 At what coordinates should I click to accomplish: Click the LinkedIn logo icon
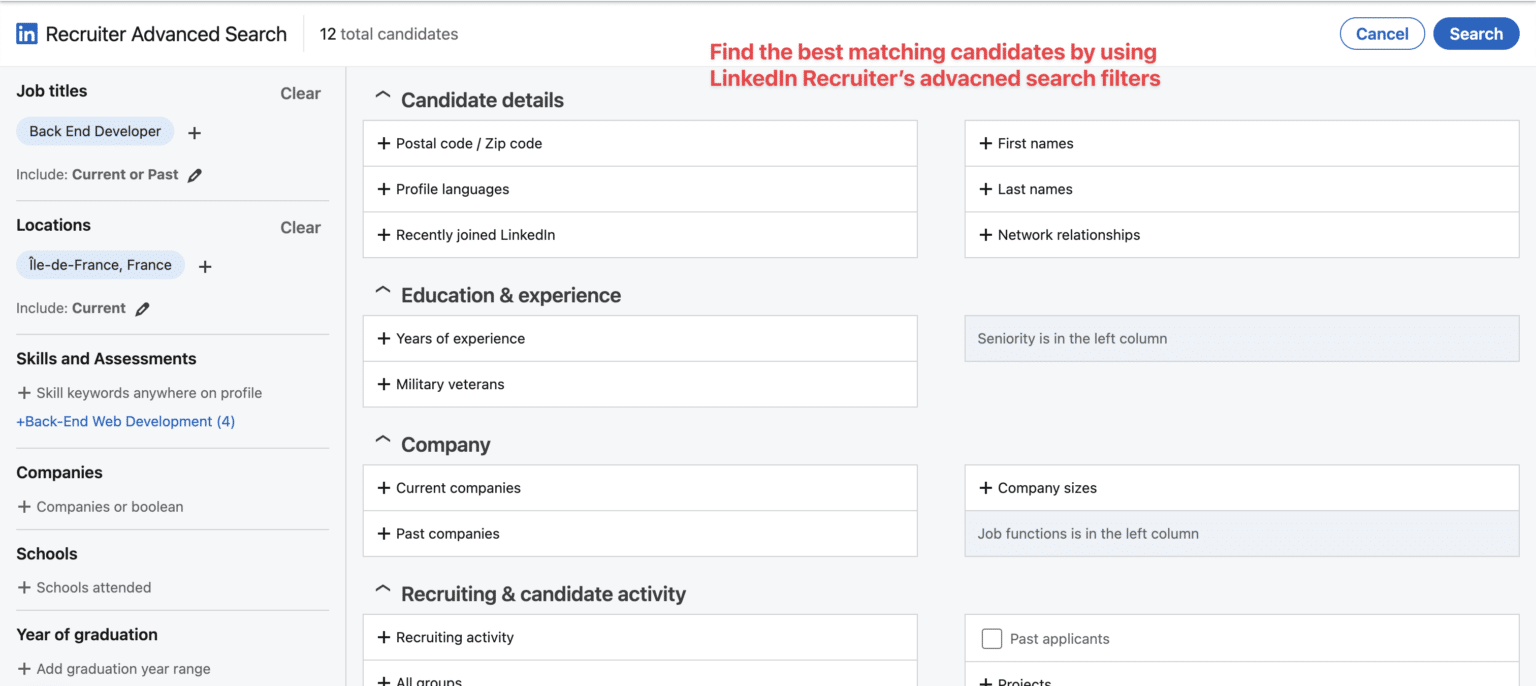pyautogui.click(x=25, y=33)
